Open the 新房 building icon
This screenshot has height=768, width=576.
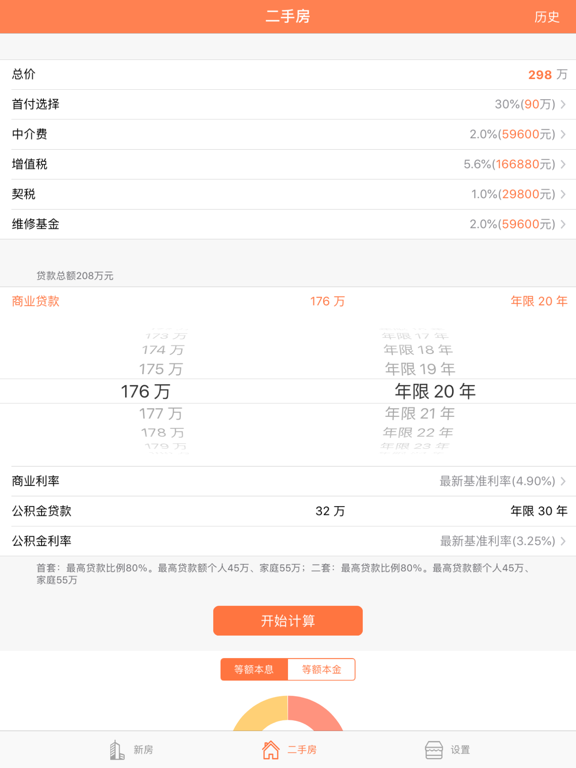[117, 749]
